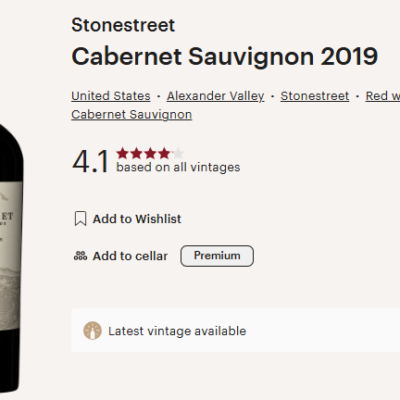Click the Premium badge

coord(217,256)
